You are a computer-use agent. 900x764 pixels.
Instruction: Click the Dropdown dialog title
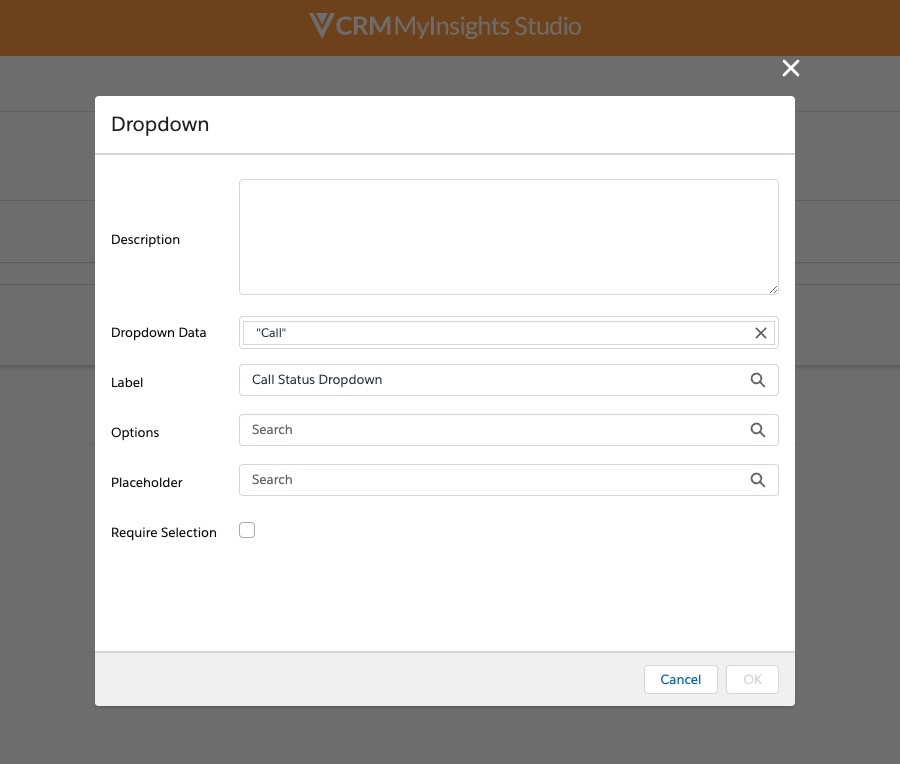160,125
